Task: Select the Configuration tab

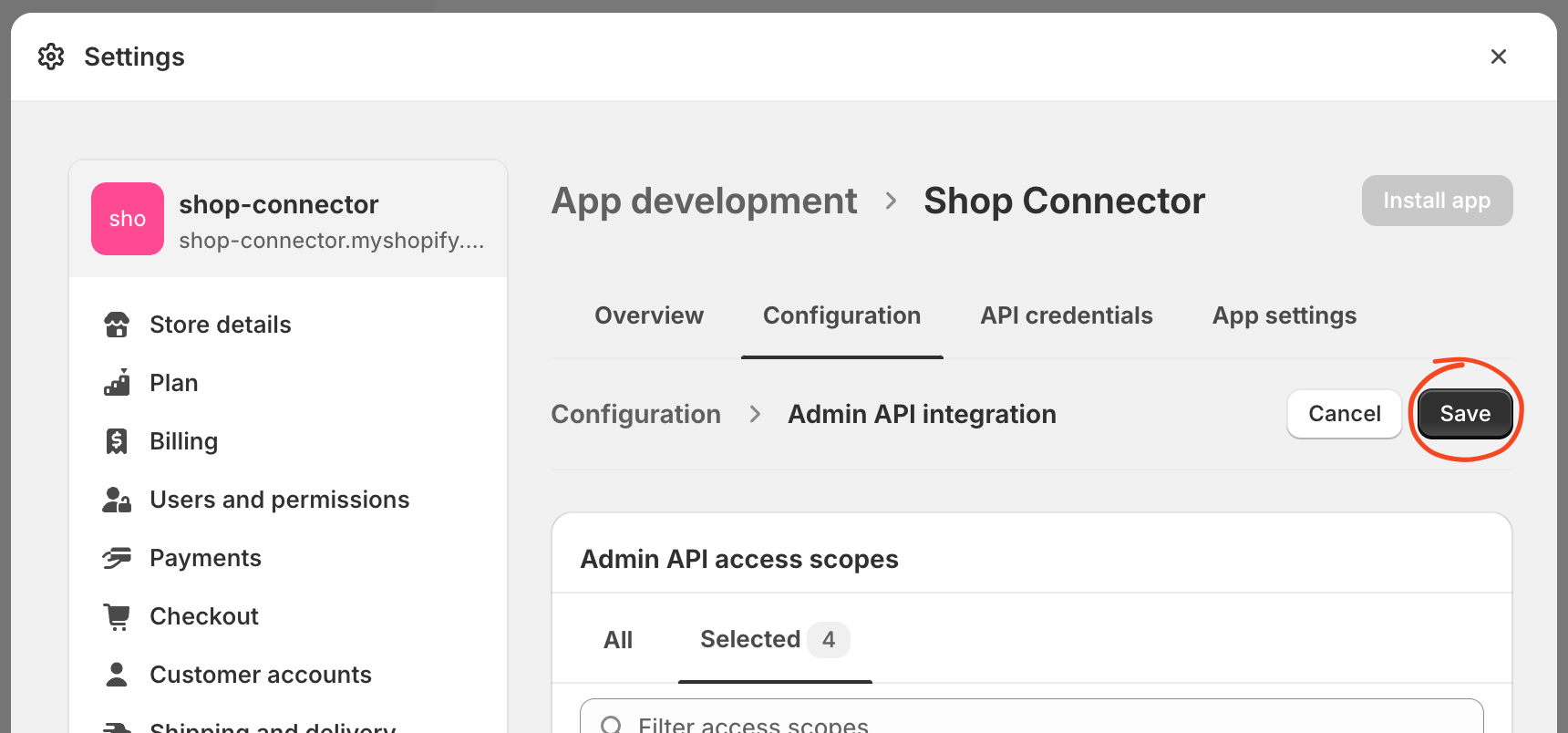Action: 841,315
